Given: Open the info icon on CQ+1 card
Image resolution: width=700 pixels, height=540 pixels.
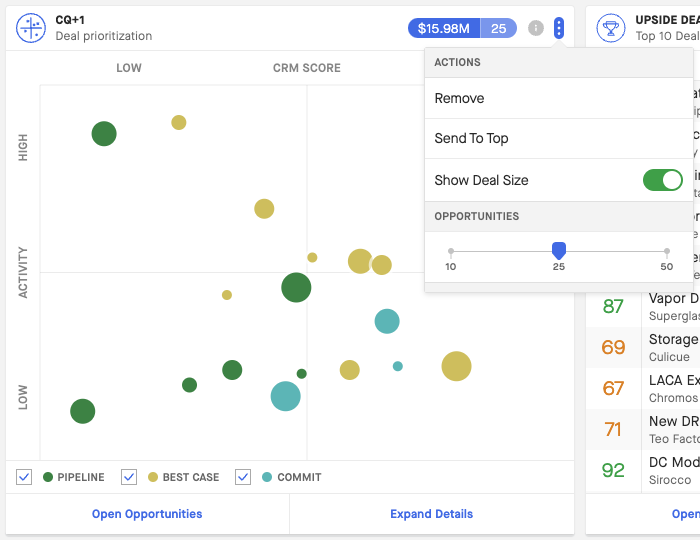Looking at the screenshot, I should pyautogui.click(x=536, y=28).
